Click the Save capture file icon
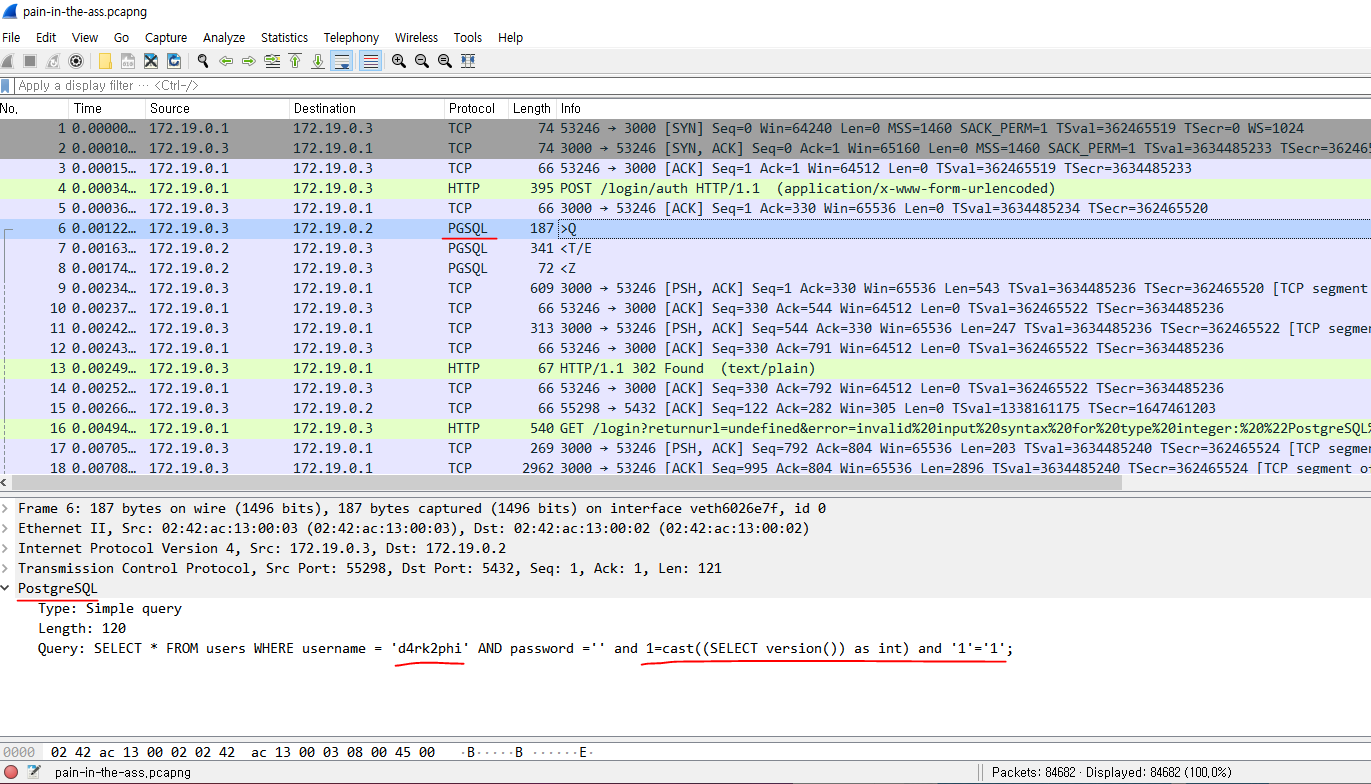The image size is (1371, 784). click(128, 61)
